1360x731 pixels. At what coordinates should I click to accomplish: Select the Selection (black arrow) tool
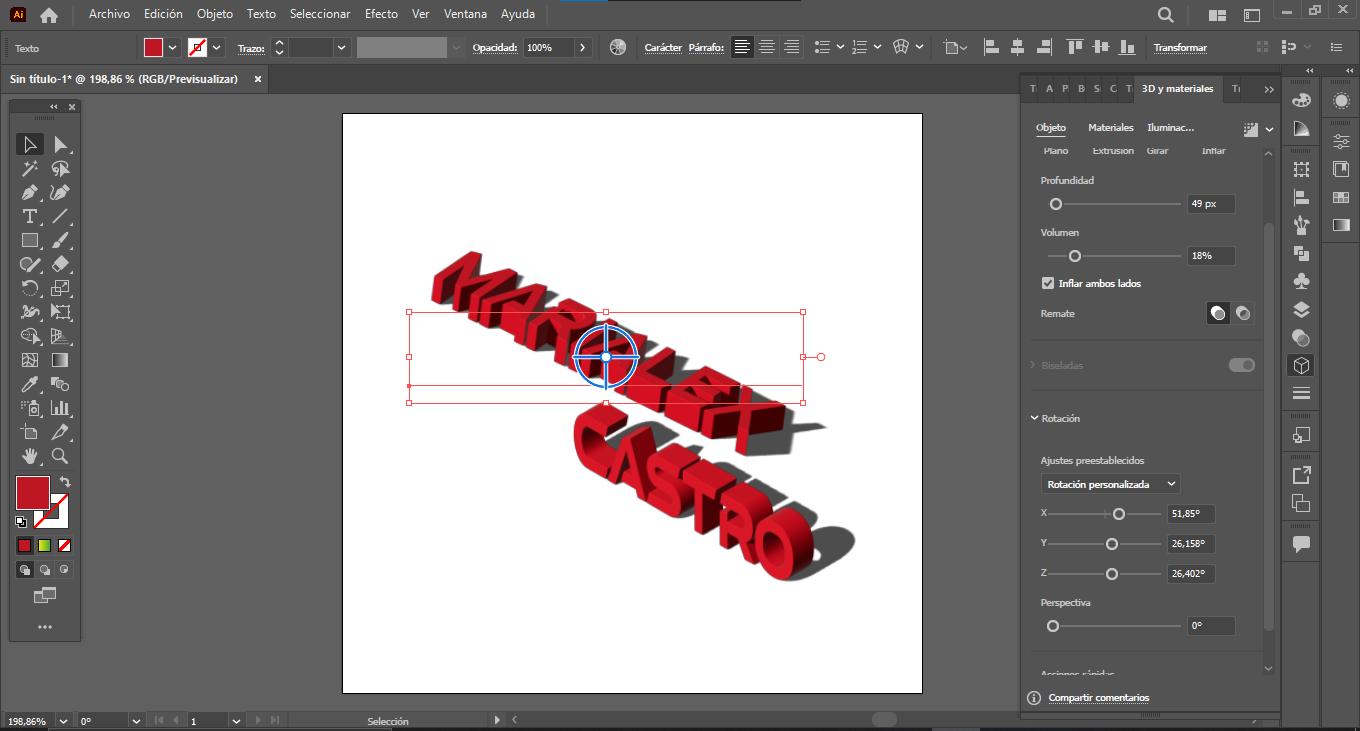click(30, 145)
